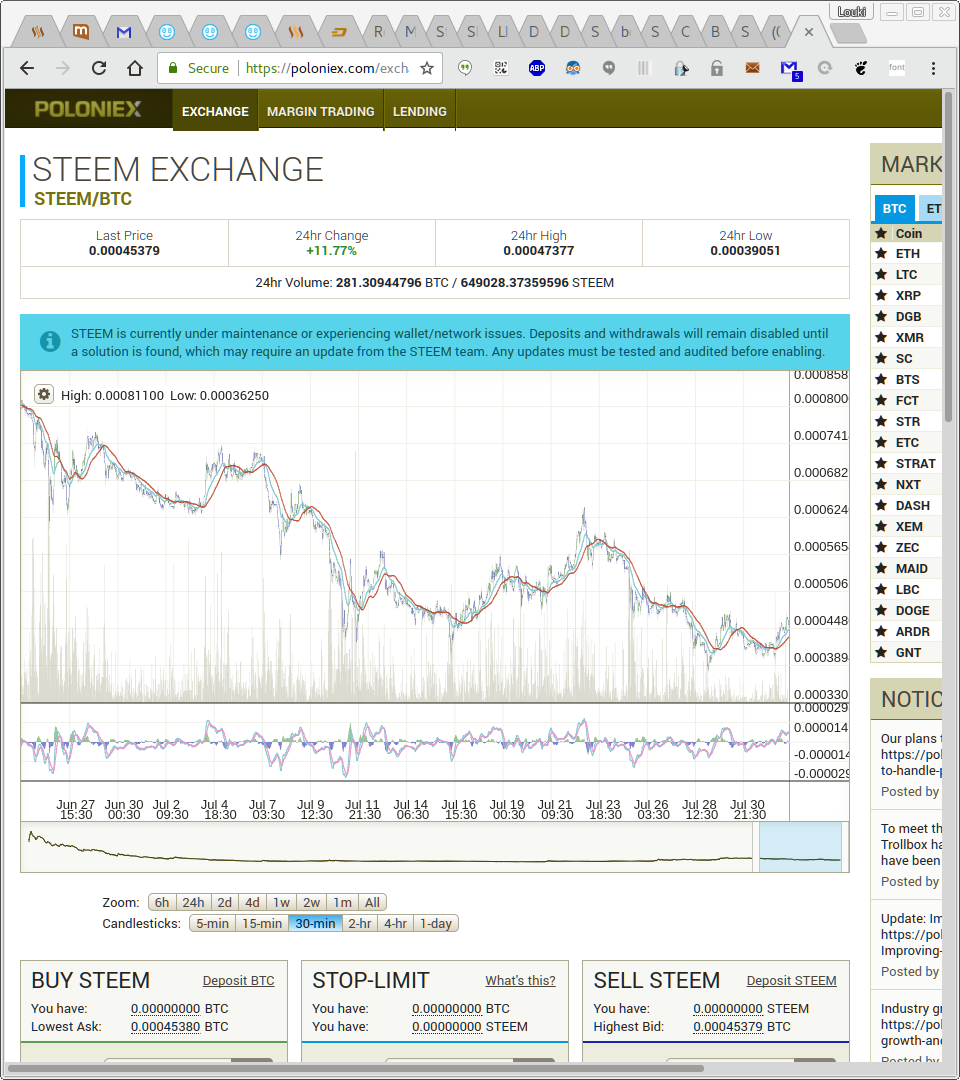This screenshot has height=1080, width=960.
Task: Toggle favorite star for GNT
Action: [x=881, y=652]
